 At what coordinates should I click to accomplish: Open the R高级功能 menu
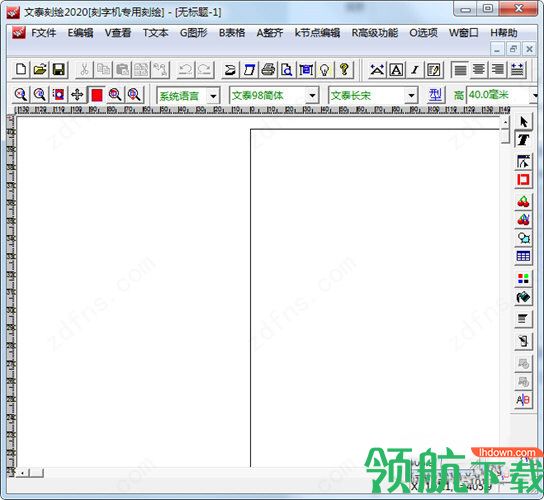click(x=375, y=33)
